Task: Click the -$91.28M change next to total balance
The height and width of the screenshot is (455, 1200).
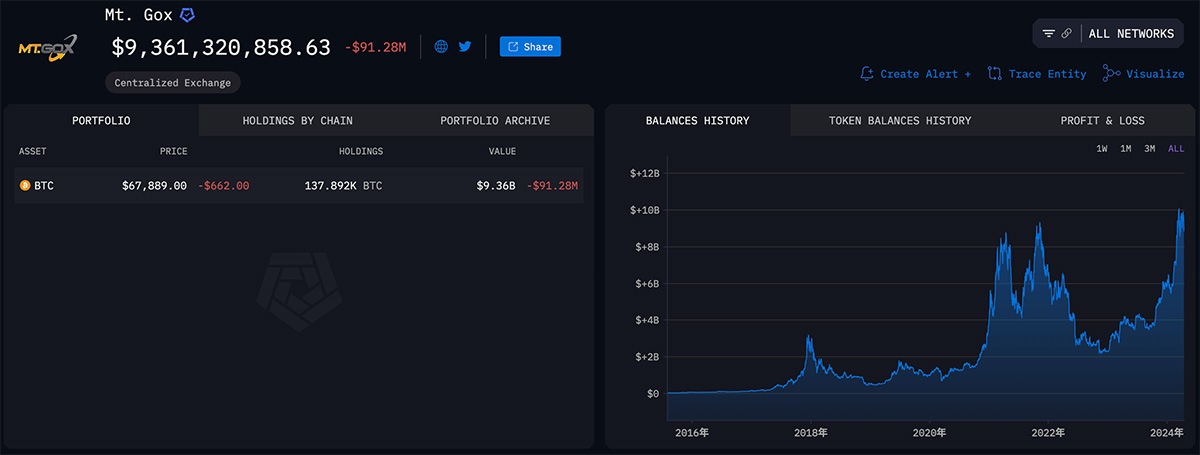Action: pos(378,47)
